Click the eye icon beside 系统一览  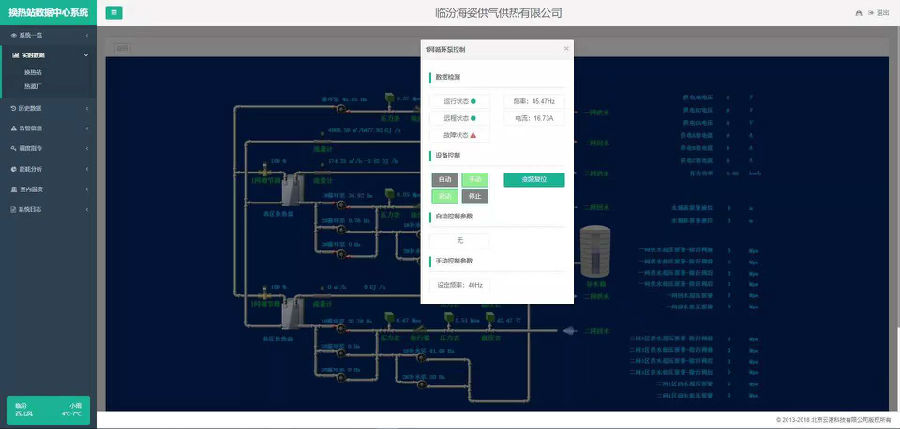14,36
